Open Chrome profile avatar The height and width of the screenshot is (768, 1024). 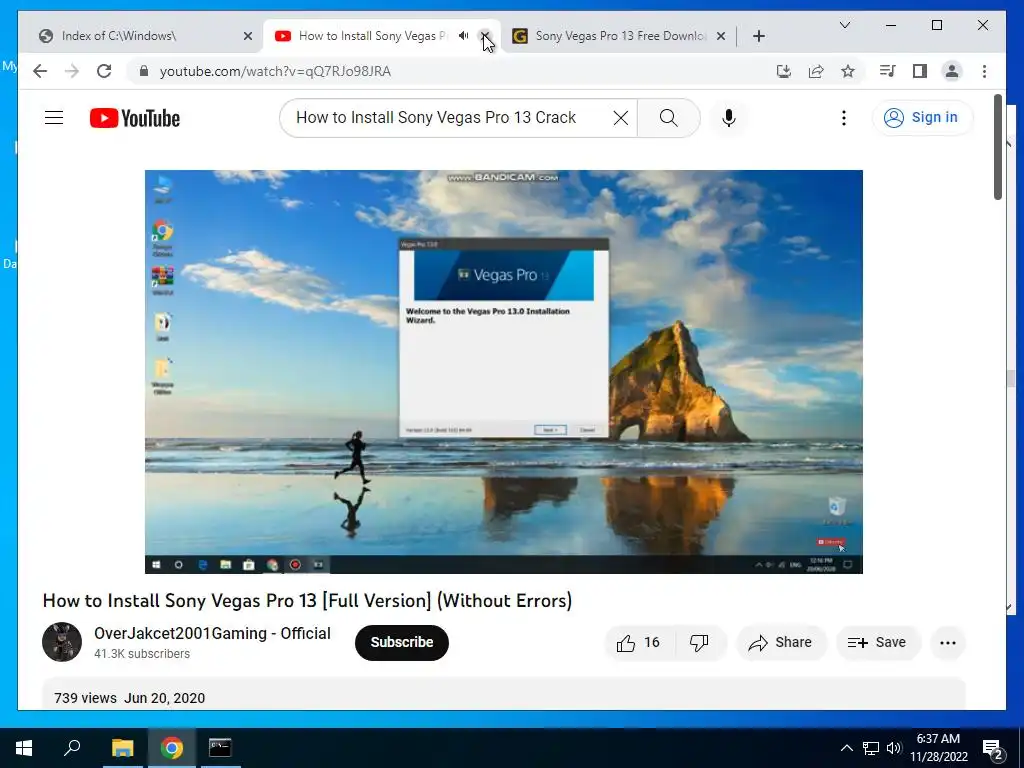pyautogui.click(x=952, y=71)
